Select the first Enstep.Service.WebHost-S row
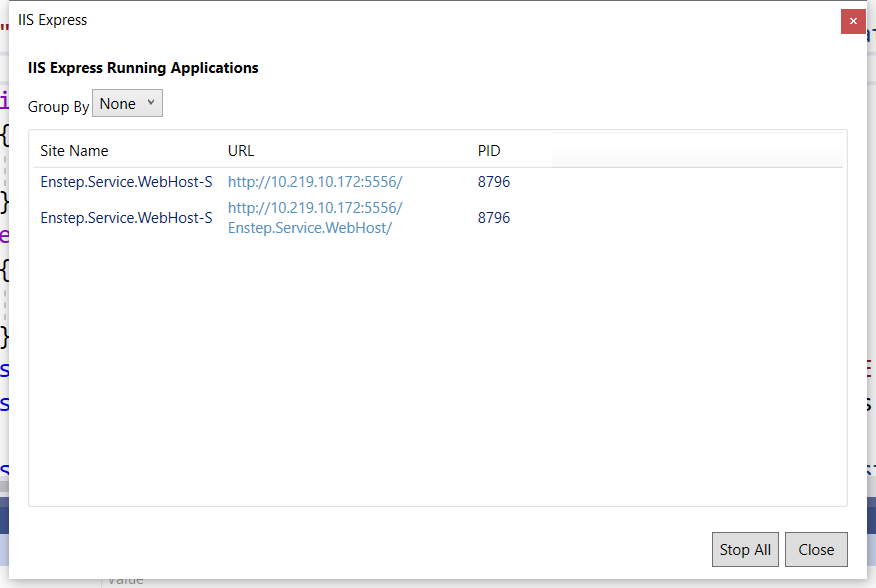Viewport: 876px width, 588px height. point(126,182)
